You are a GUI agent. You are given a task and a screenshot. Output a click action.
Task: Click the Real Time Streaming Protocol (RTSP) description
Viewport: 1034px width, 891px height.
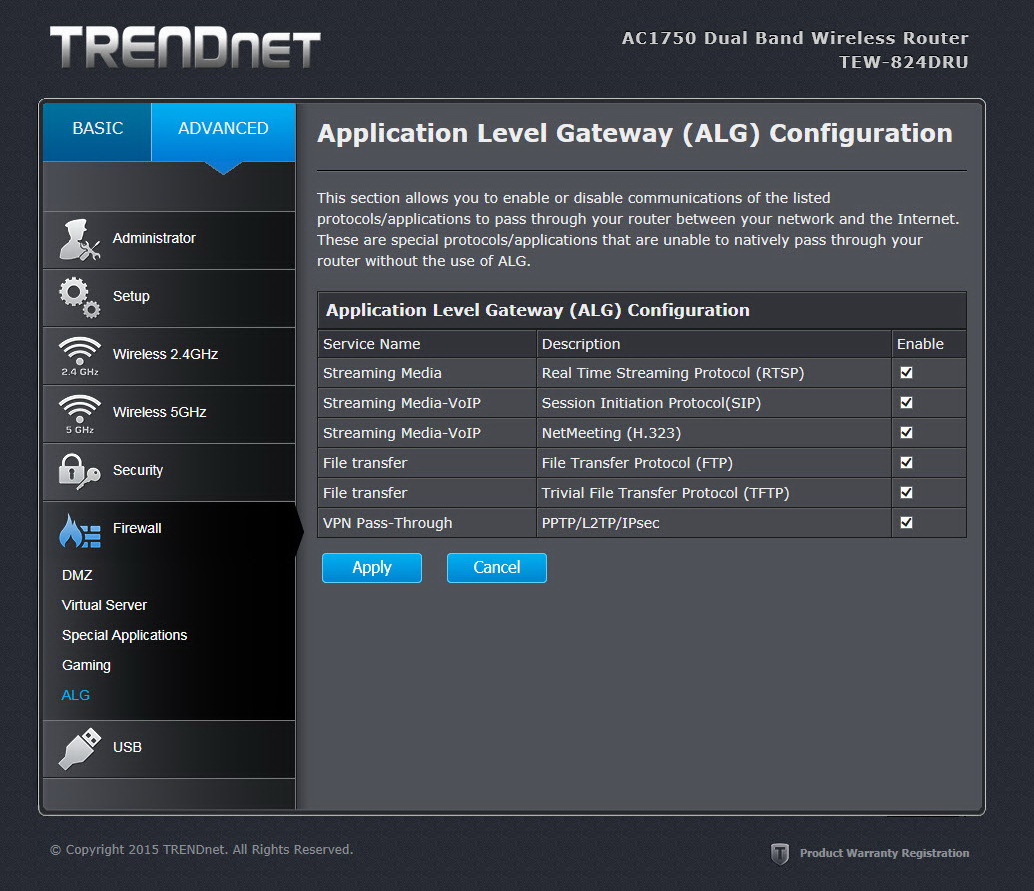pos(673,373)
